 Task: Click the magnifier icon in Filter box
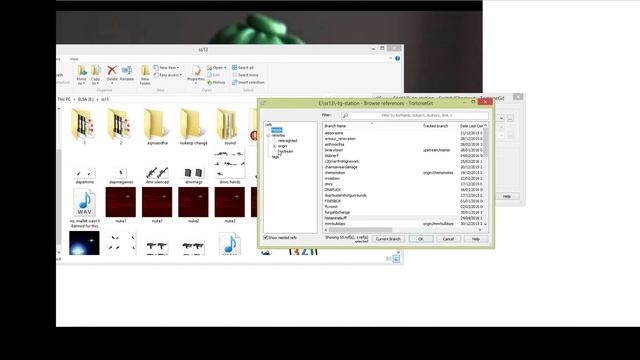tap(345, 116)
